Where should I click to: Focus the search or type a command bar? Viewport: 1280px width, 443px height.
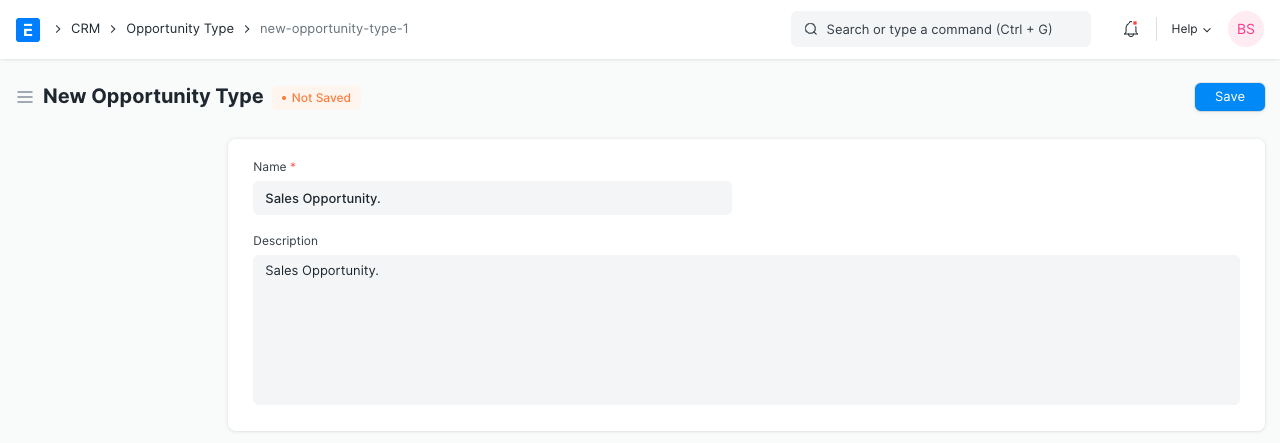(x=940, y=29)
